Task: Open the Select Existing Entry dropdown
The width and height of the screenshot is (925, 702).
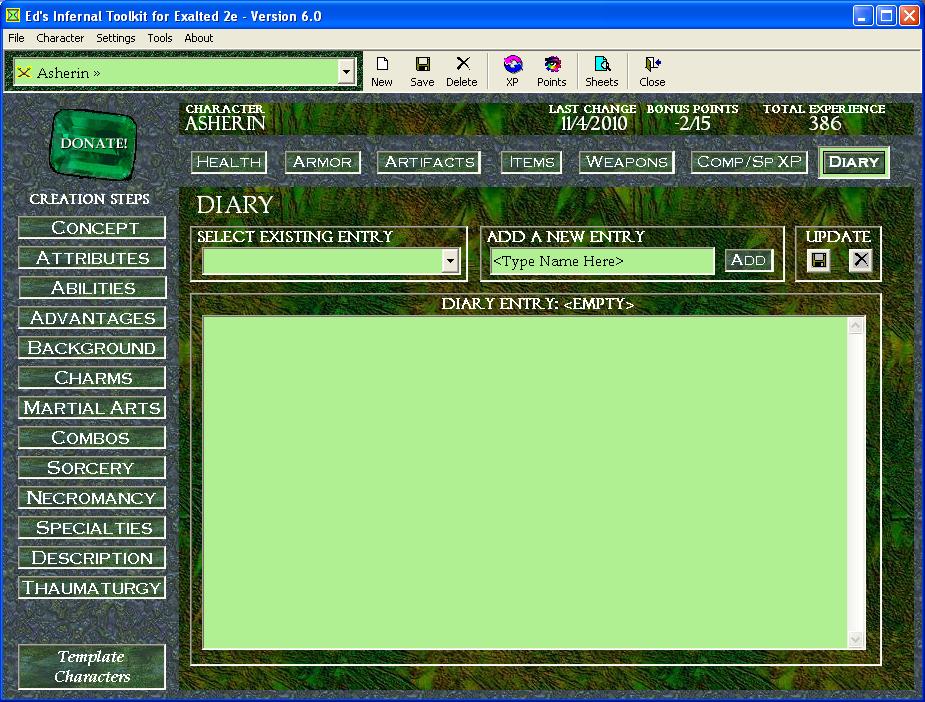Action: click(x=450, y=261)
